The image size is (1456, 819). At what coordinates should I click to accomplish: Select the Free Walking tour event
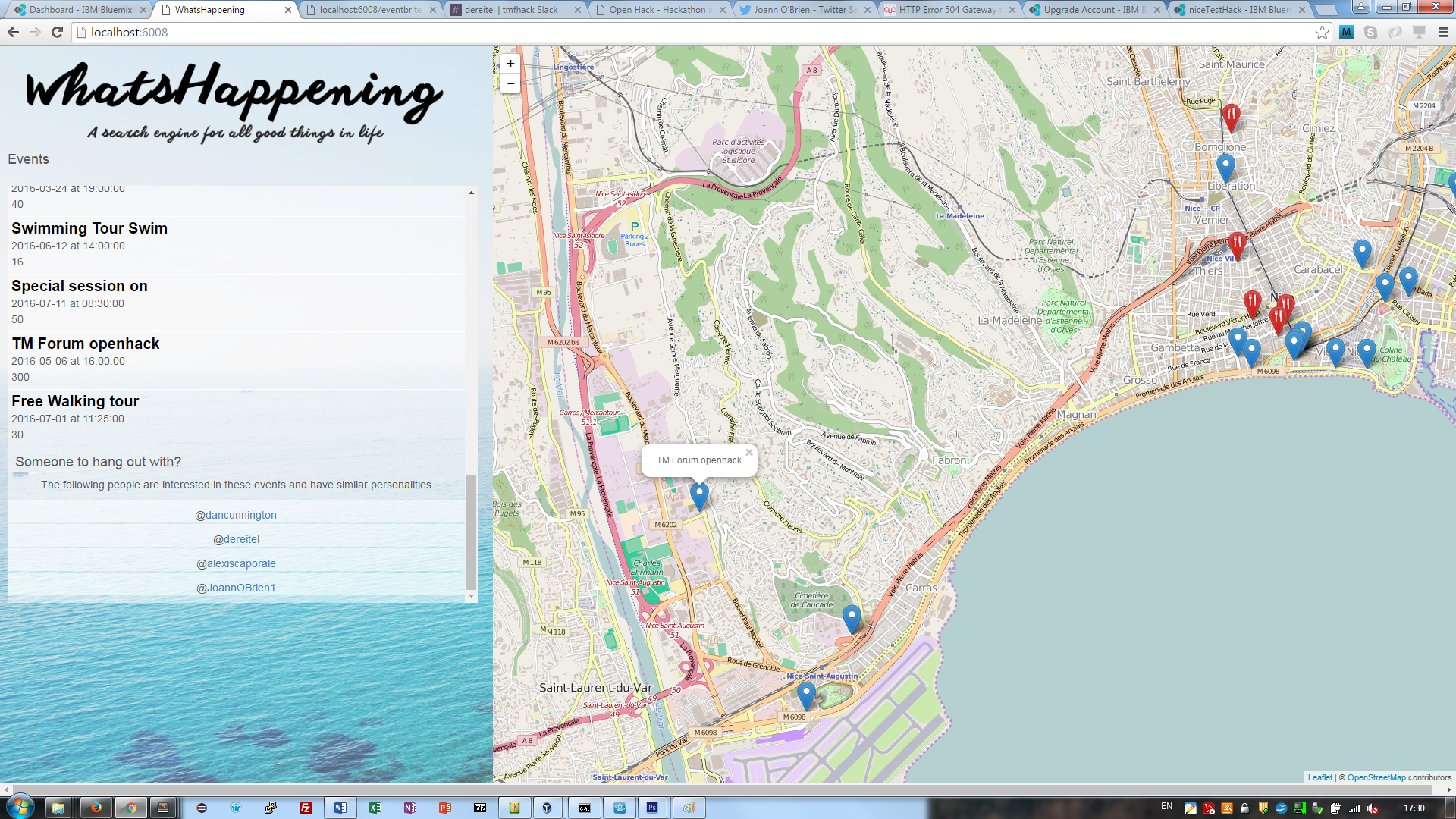(x=75, y=401)
